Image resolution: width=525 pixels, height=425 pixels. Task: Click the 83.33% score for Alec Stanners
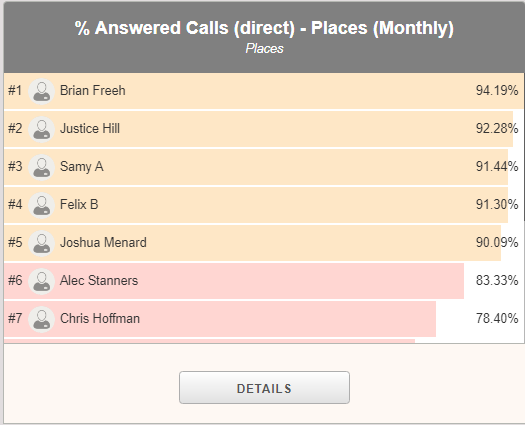[x=497, y=280]
